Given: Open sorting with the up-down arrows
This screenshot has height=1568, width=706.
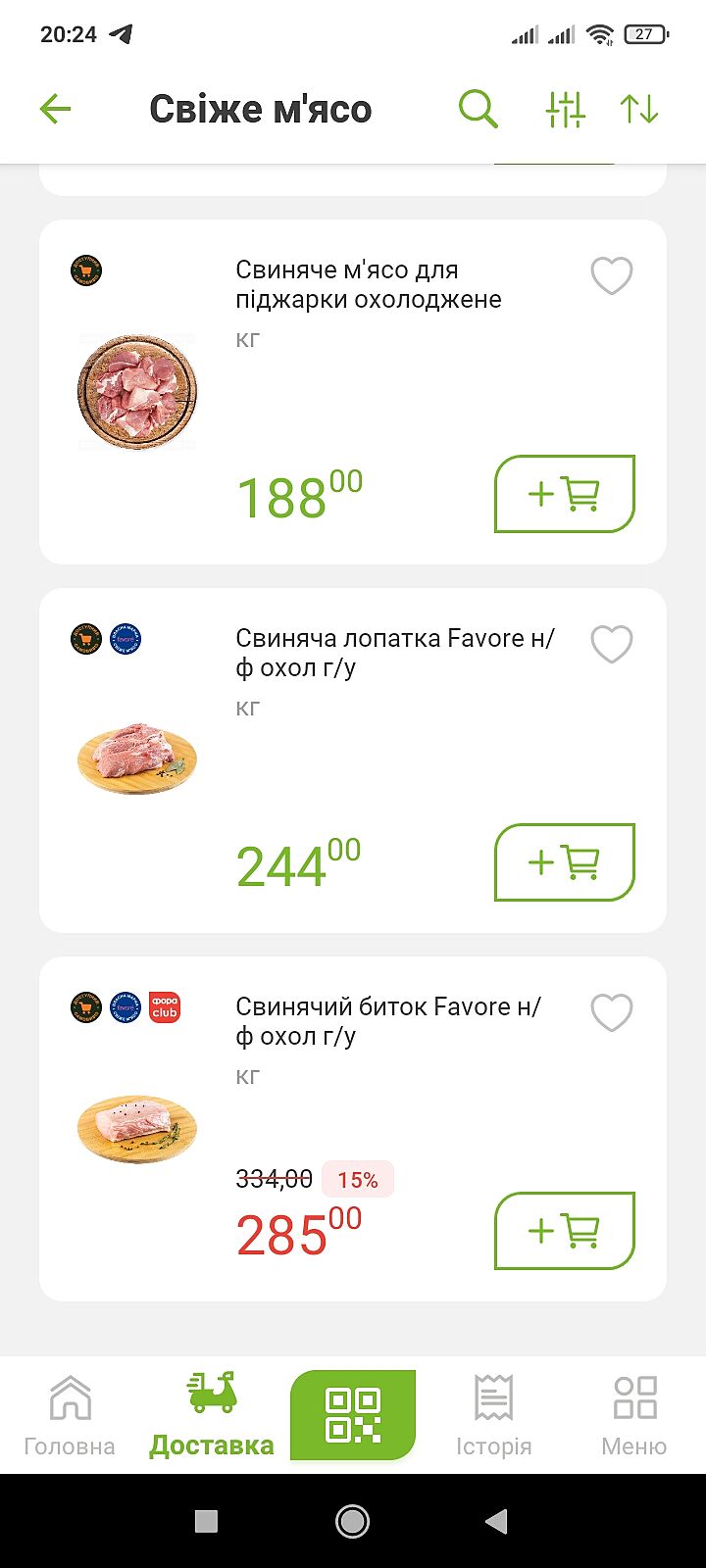Looking at the screenshot, I should click(x=639, y=109).
